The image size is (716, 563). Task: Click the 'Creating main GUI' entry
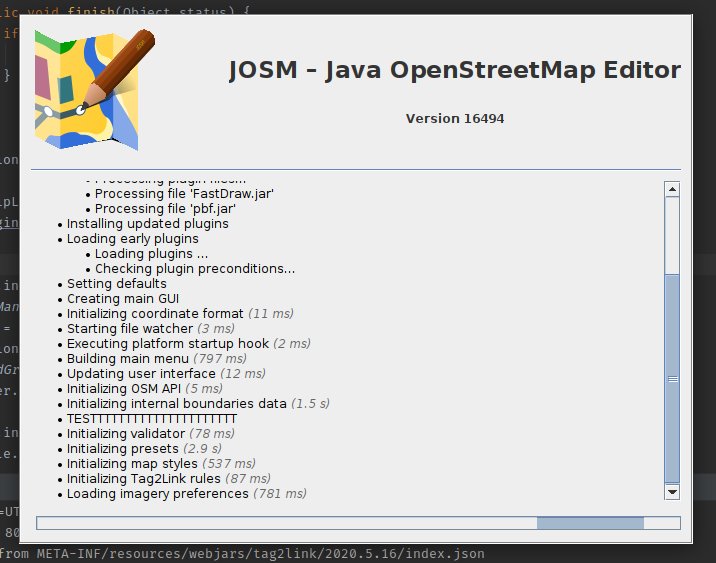[x=123, y=299]
